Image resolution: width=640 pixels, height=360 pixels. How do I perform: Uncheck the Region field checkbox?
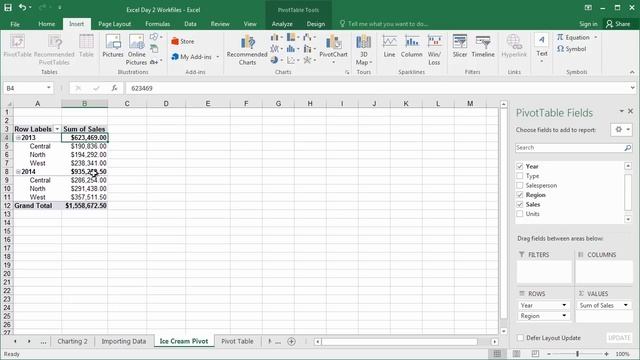coord(520,195)
